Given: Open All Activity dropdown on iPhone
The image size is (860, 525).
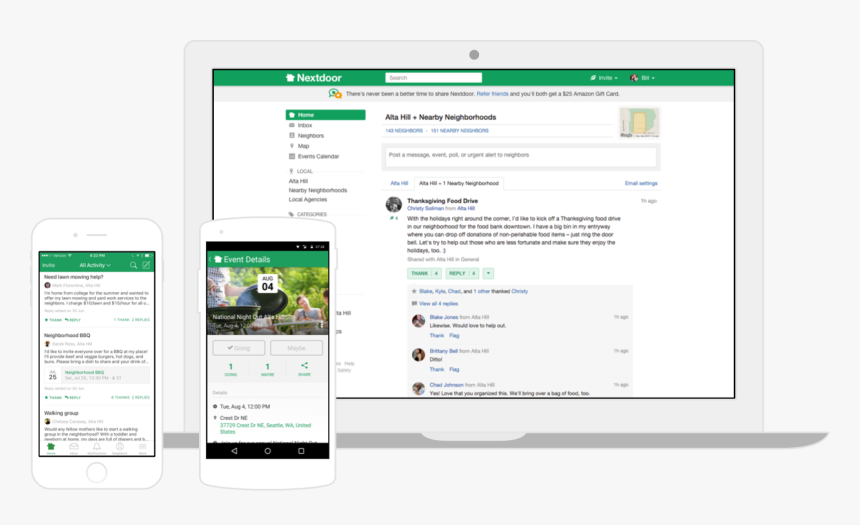Looking at the screenshot, I should point(95,265).
